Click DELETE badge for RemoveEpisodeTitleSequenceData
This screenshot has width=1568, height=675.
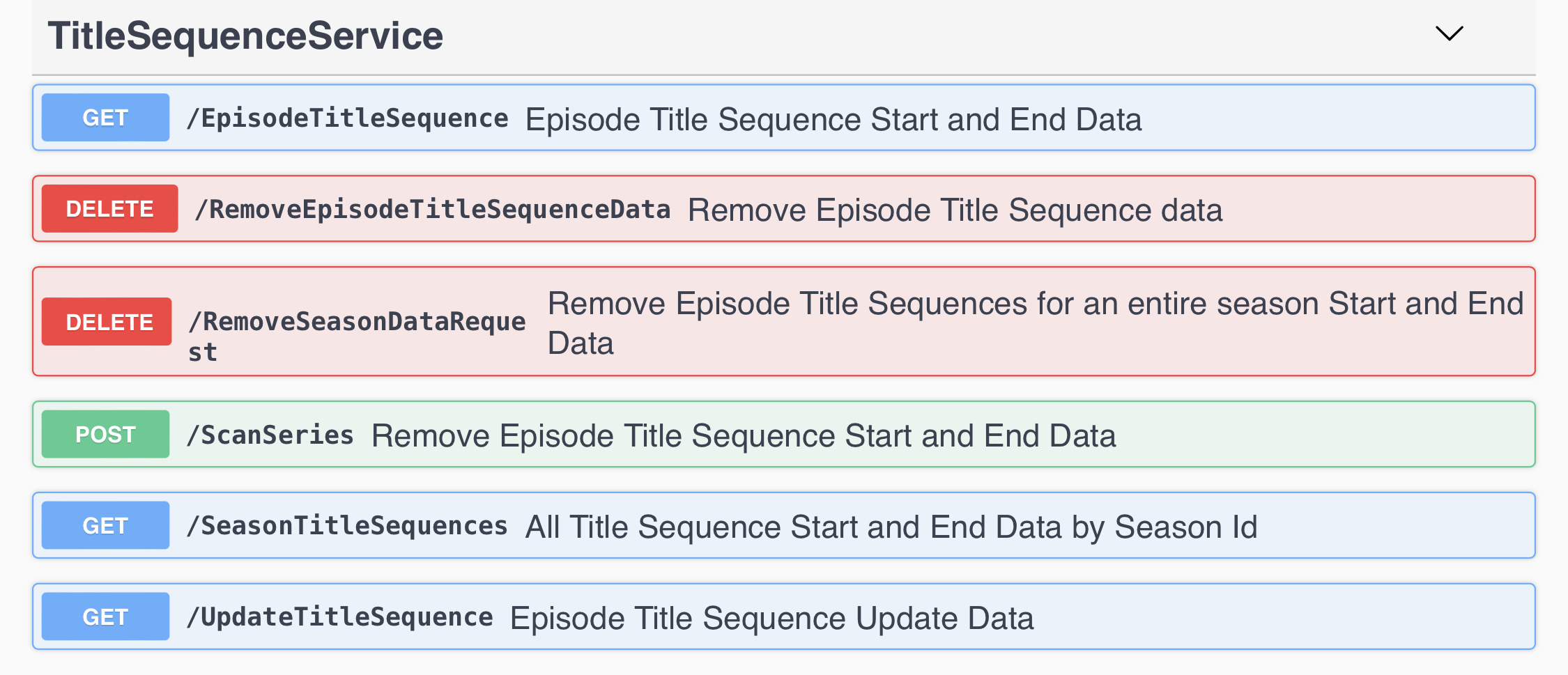coord(109,209)
